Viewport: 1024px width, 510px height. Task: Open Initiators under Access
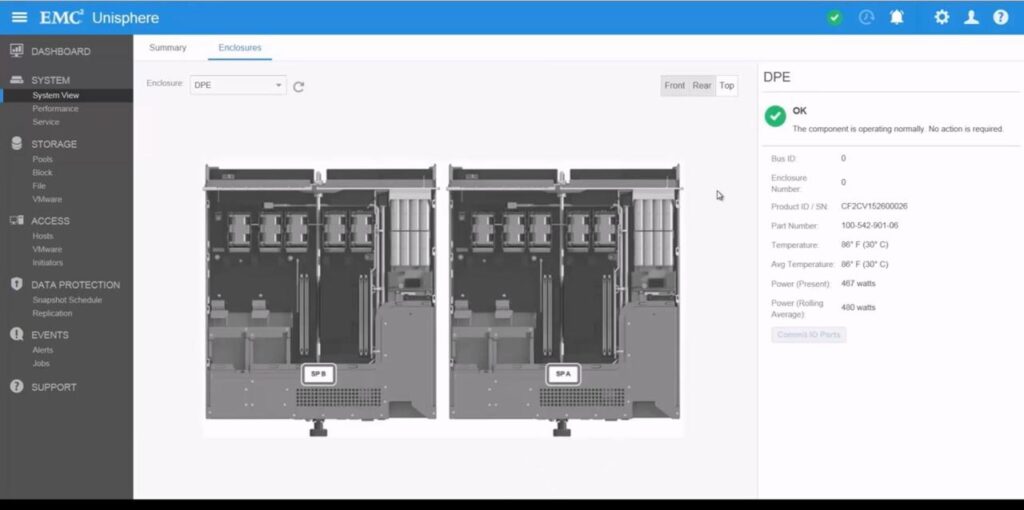coord(48,263)
